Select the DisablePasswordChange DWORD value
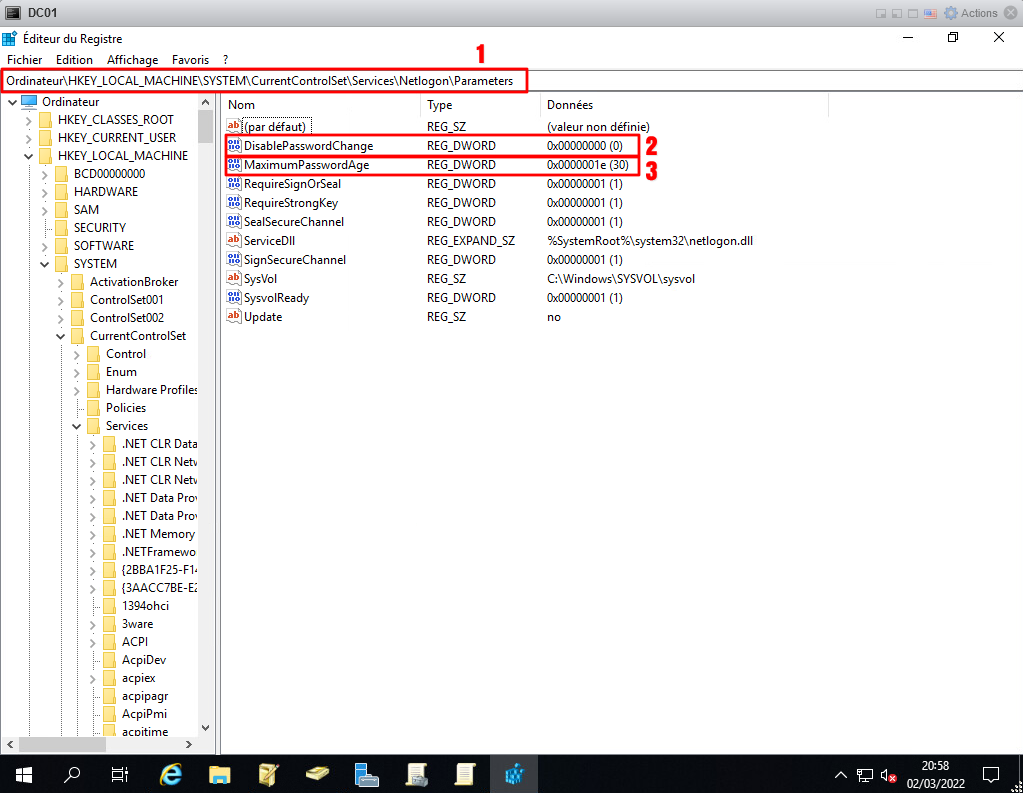Image resolution: width=1023 pixels, height=793 pixels. (x=308, y=146)
